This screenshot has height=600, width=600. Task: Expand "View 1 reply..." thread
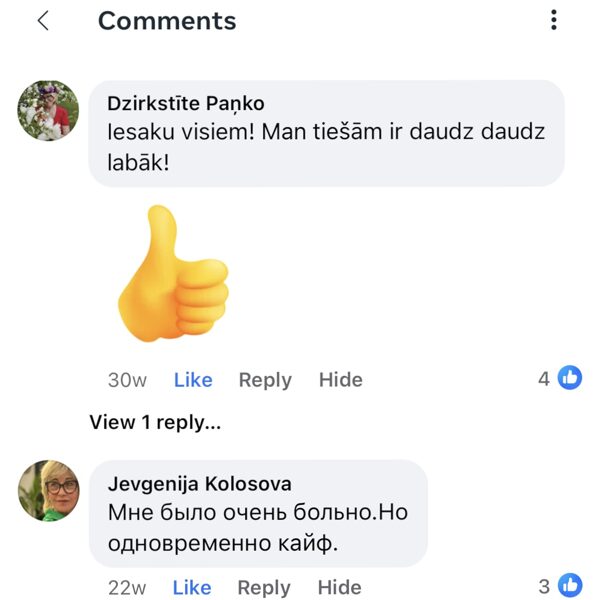coord(155,422)
